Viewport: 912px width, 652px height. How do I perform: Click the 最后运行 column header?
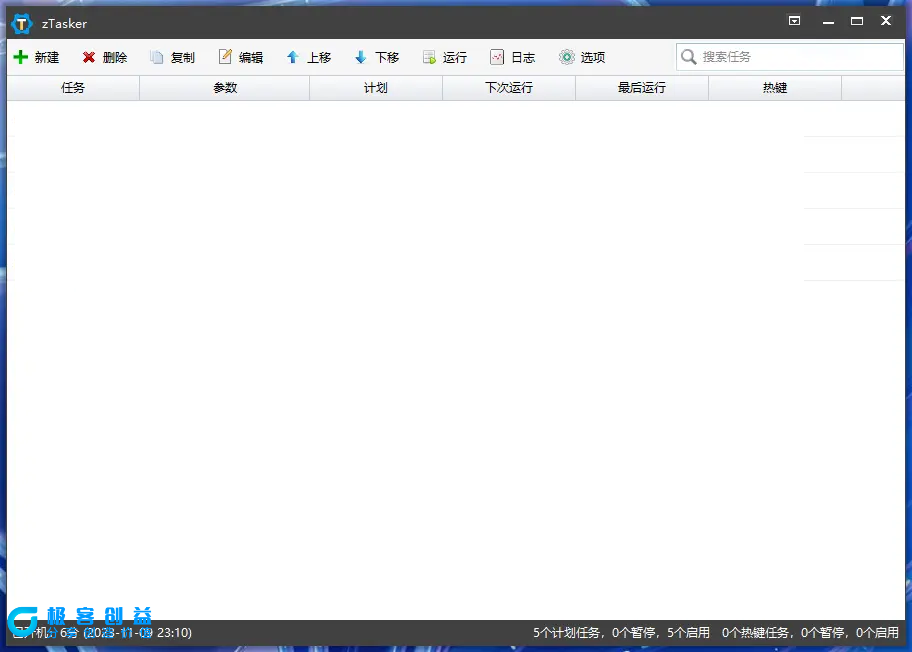[641, 88]
